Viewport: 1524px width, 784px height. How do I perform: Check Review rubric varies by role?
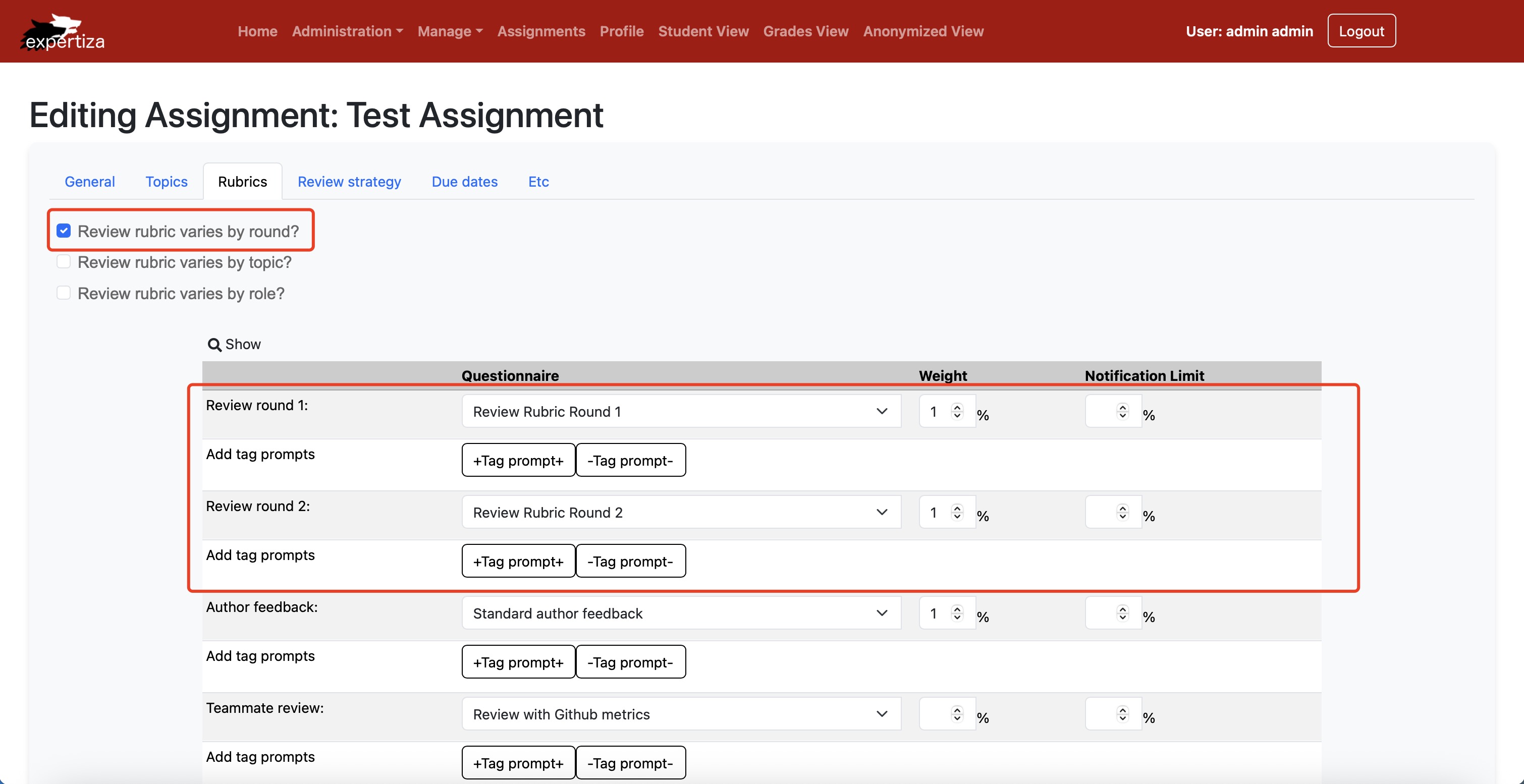64,293
